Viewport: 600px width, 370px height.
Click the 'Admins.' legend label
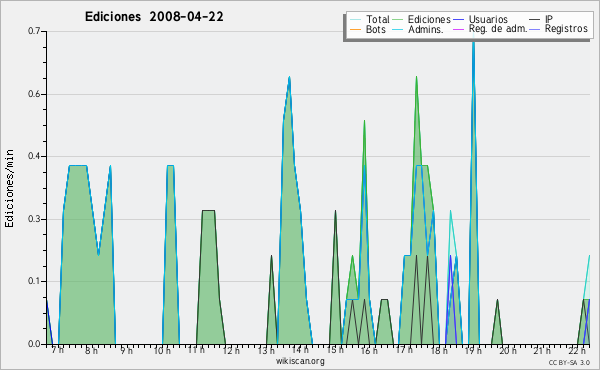(x=426, y=29)
